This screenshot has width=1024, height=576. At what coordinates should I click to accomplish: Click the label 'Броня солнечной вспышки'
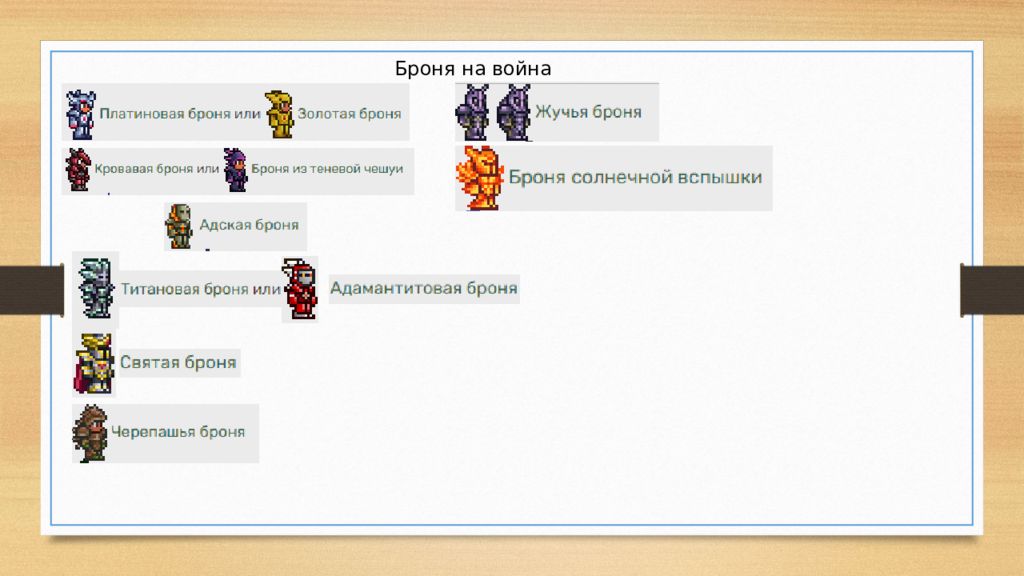(x=635, y=177)
